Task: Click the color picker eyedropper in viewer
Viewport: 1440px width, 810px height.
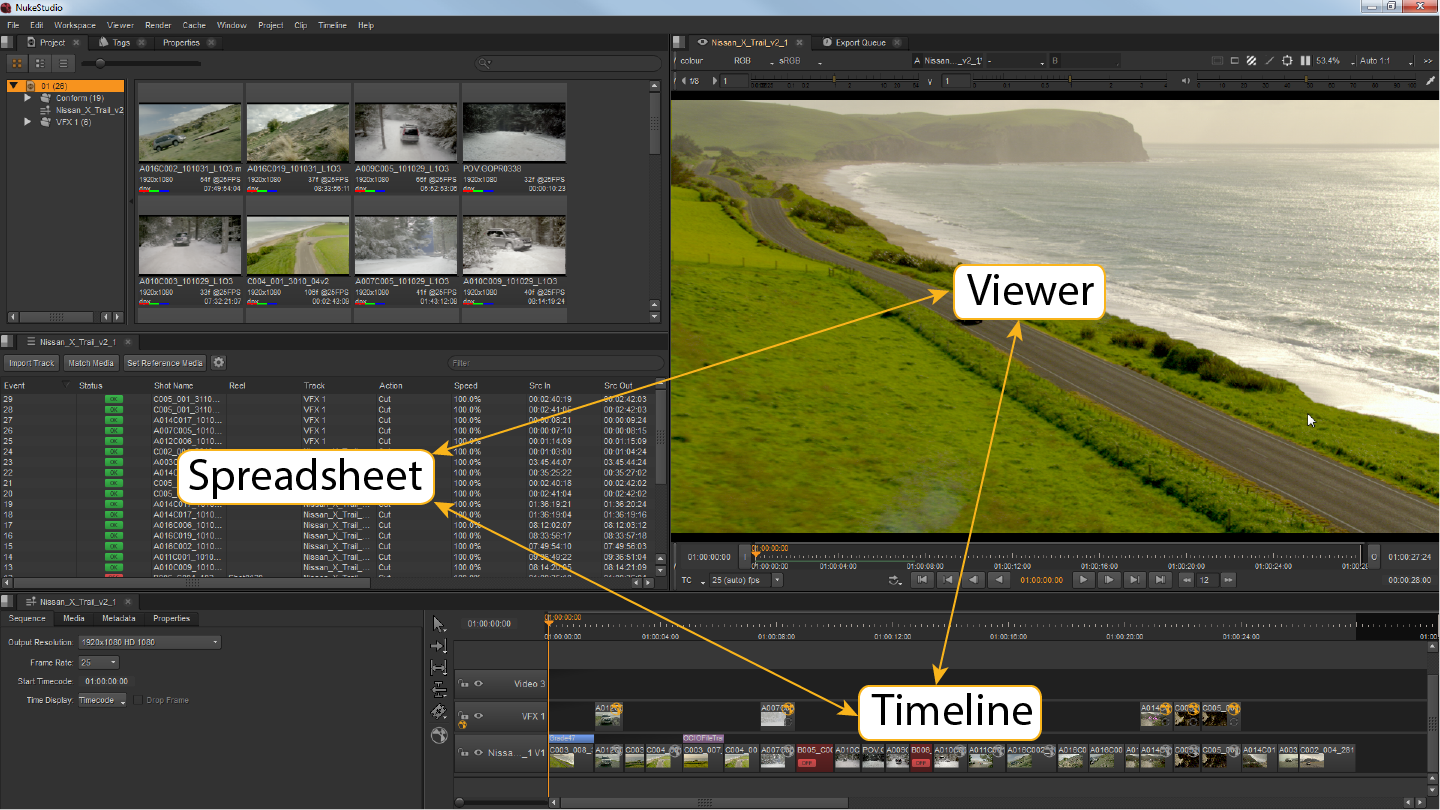Action: coord(1430,81)
